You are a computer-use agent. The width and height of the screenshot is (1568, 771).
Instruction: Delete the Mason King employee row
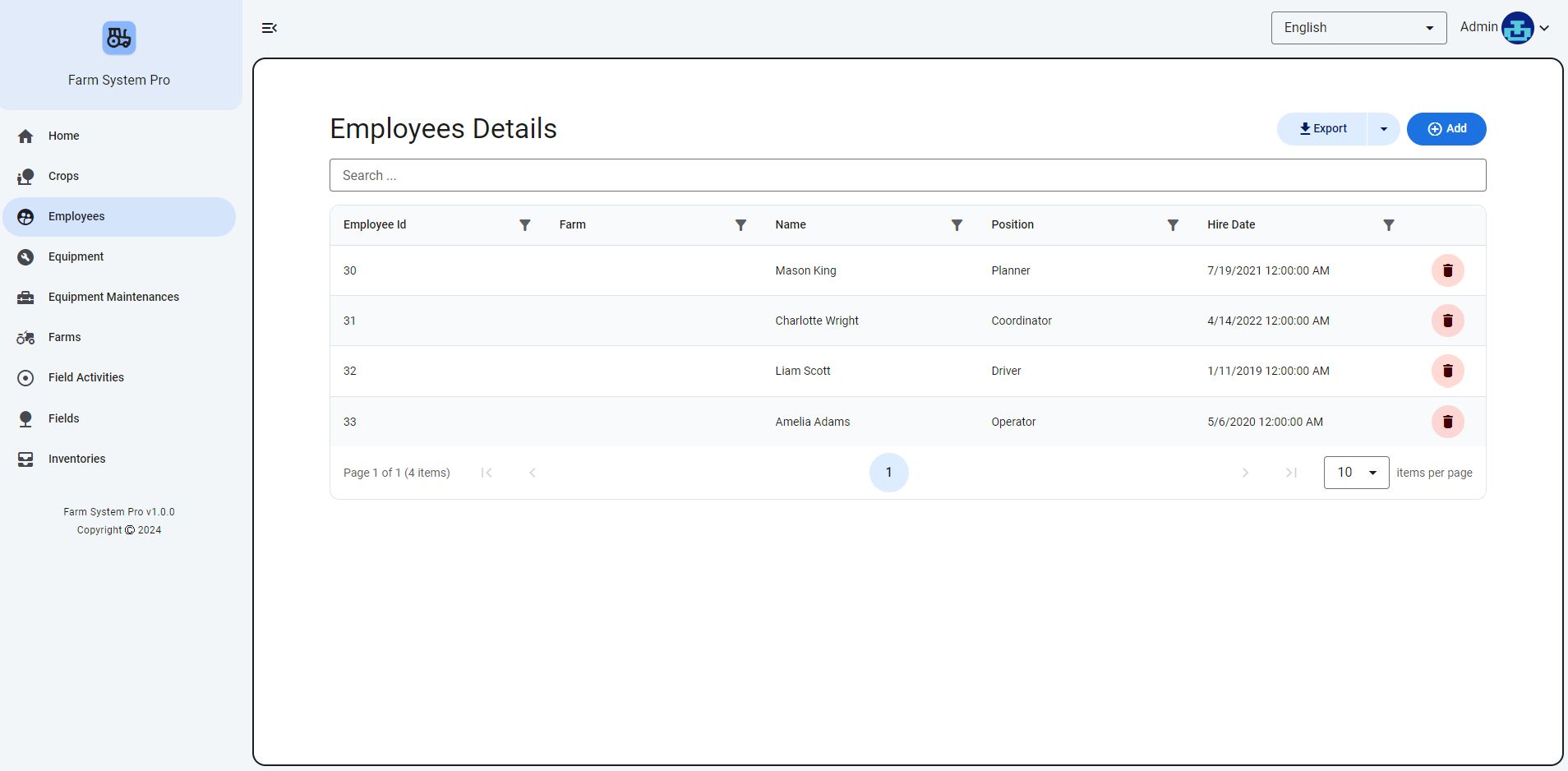[x=1447, y=270]
